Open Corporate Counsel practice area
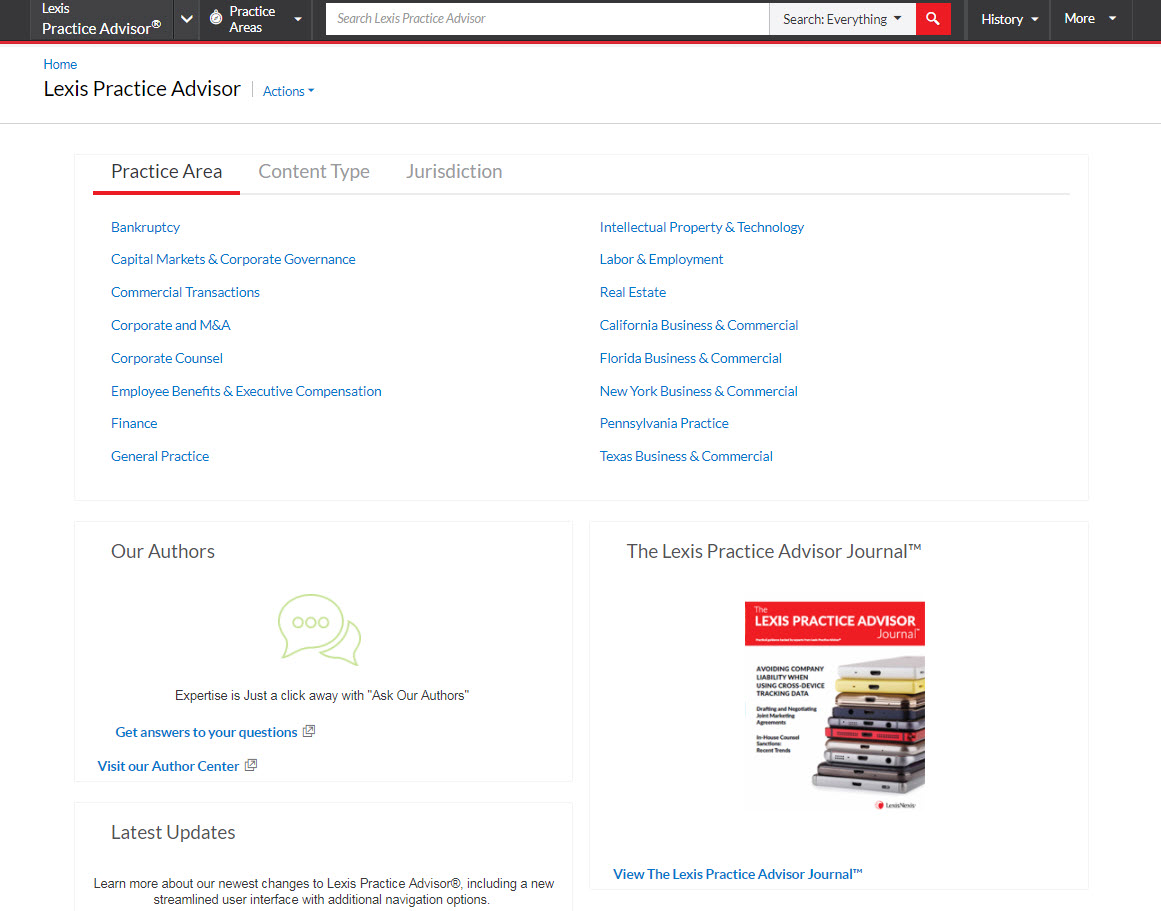The width and height of the screenshot is (1161, 911). pos(167,358)
